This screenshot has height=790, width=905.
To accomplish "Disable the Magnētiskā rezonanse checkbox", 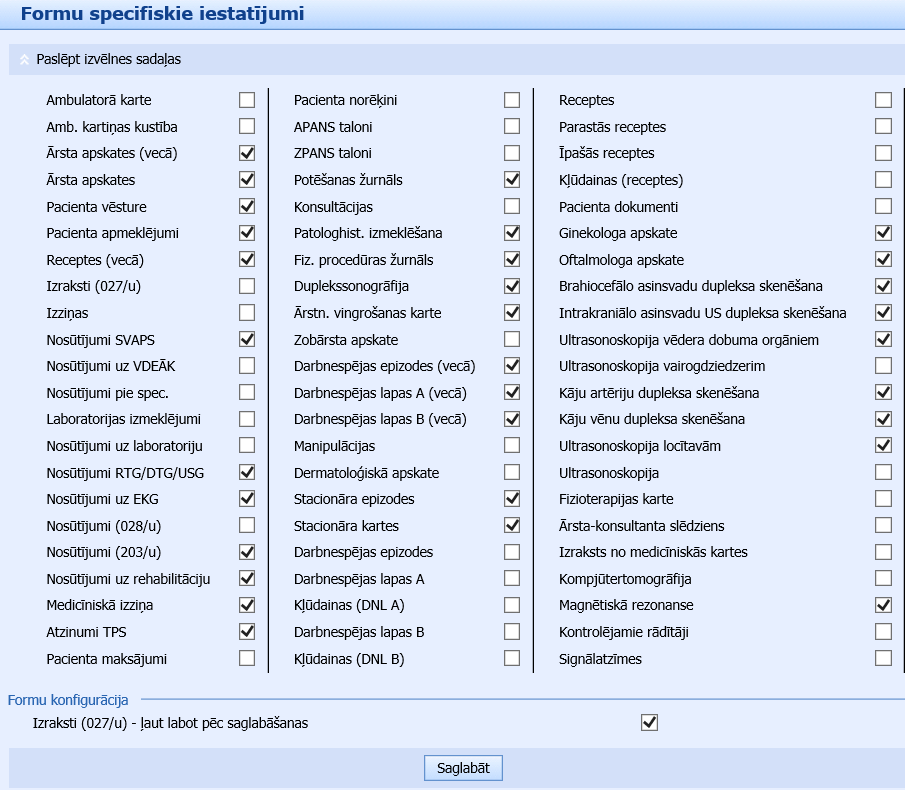I will point(883,605).
